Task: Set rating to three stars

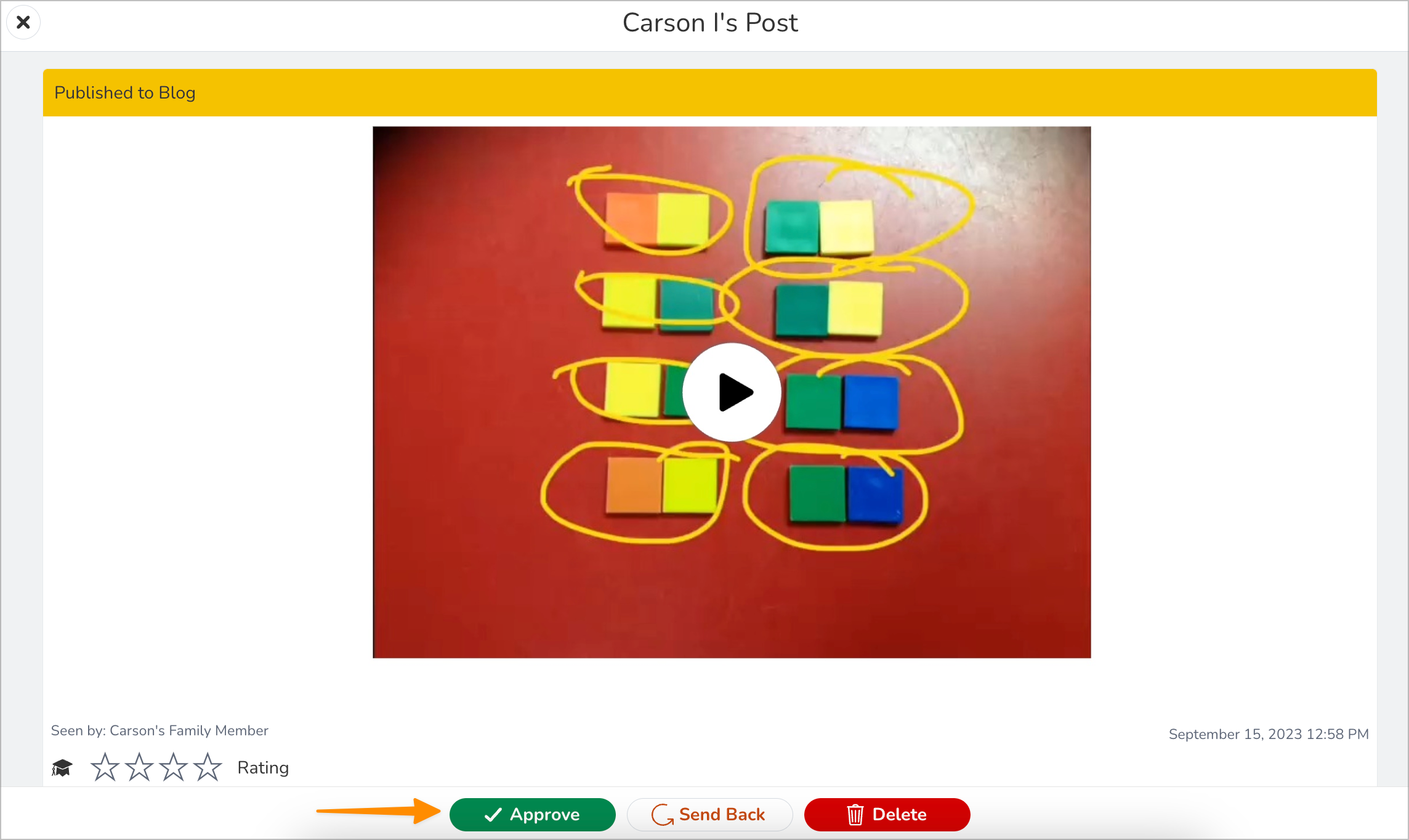Action: (173, 767)
